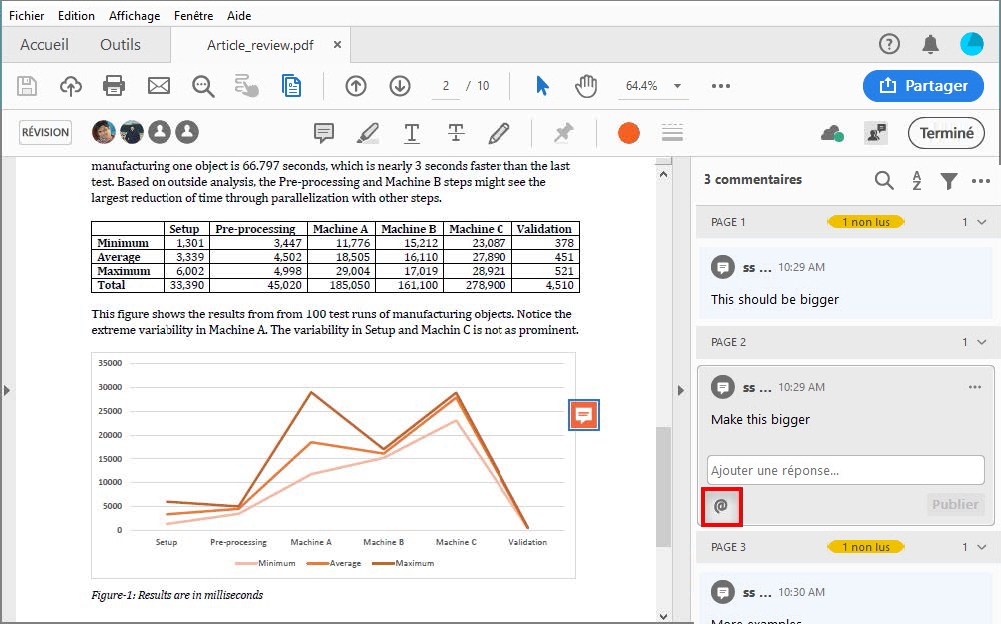
Task: Collapse PAGE 2 comments section
Action: point(981,342)
